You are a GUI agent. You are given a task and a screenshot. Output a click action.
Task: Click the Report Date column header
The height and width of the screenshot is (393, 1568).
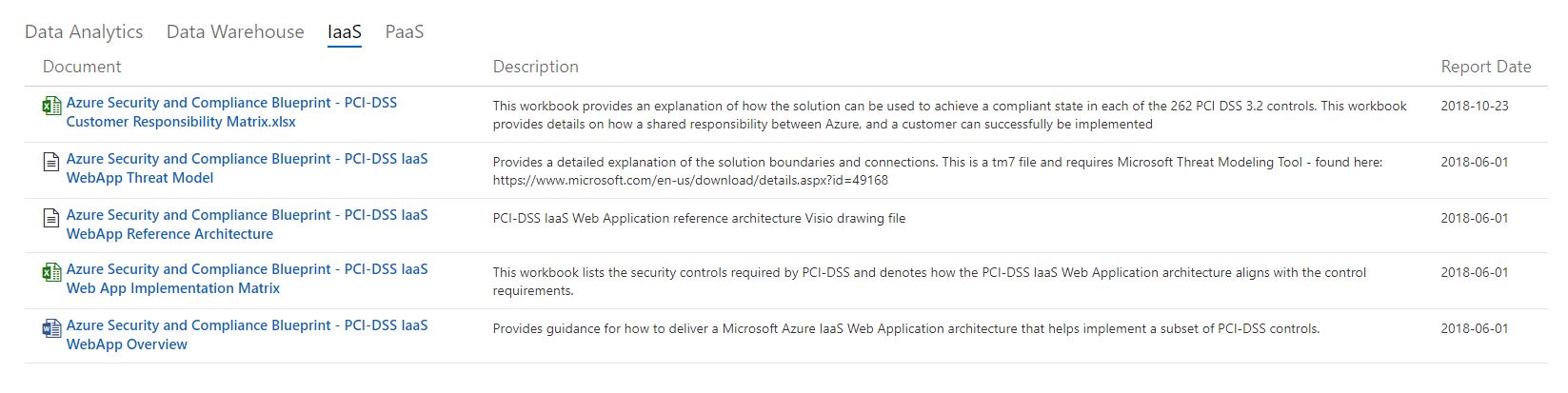[1485, 67]
